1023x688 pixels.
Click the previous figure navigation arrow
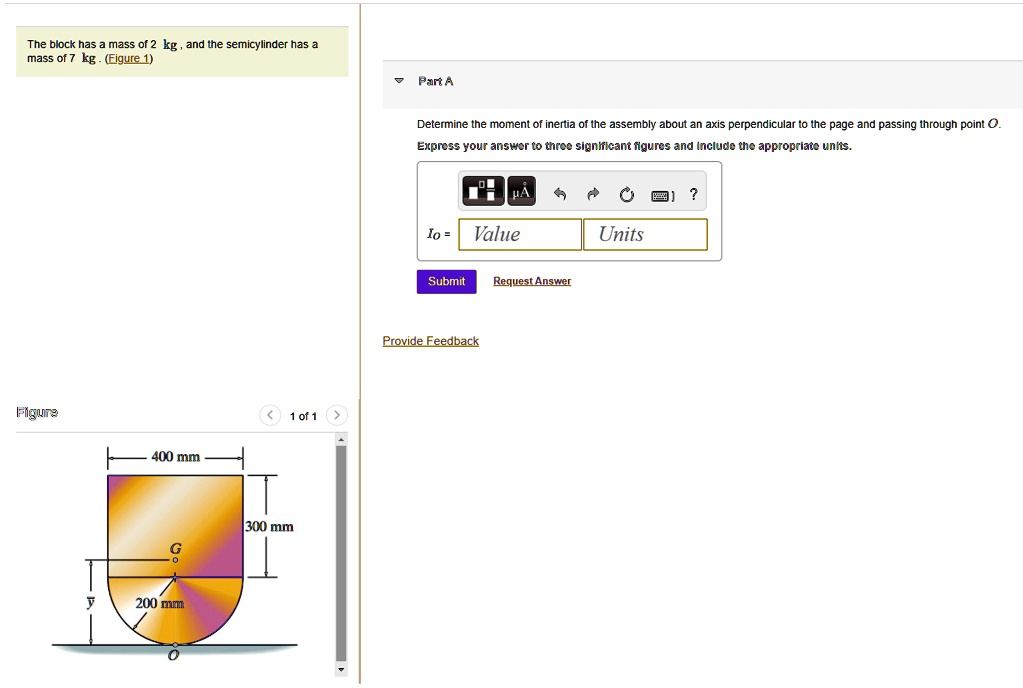[x=269, y=414]
